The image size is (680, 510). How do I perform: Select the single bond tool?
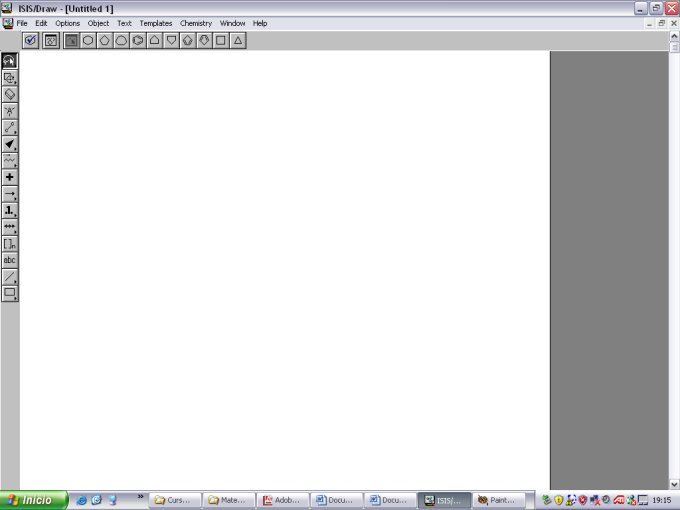pyautogui.click(x=10, y=128)
